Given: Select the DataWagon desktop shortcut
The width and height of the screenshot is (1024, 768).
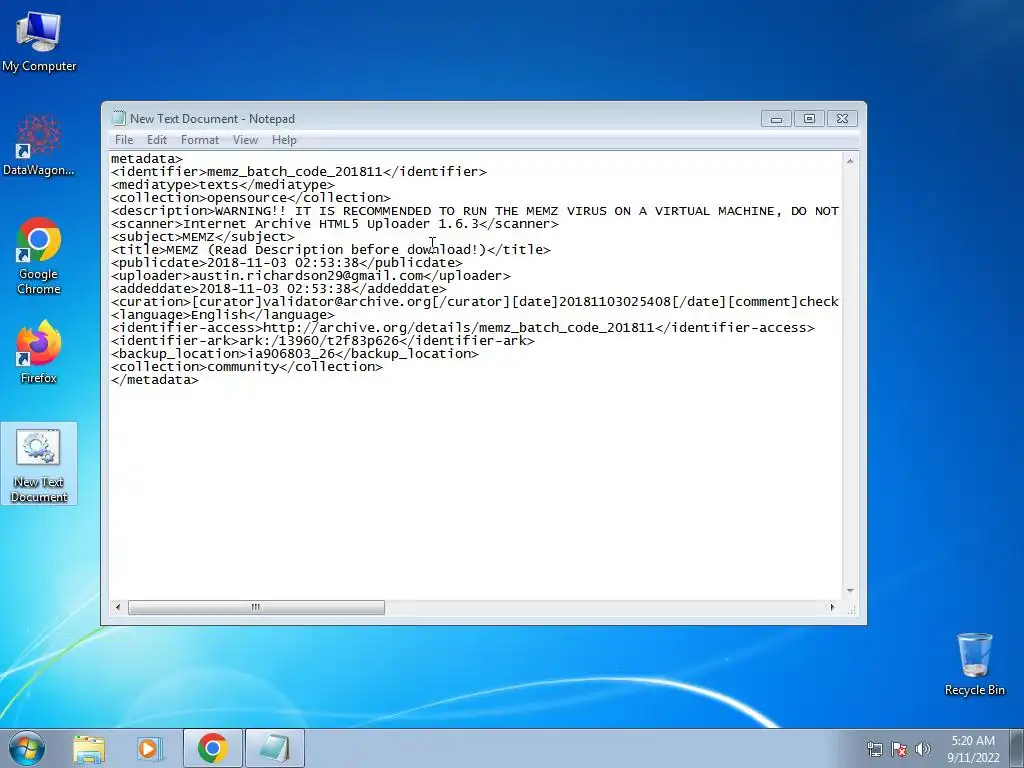Looking at the screenshot, I should click(39, 145).
